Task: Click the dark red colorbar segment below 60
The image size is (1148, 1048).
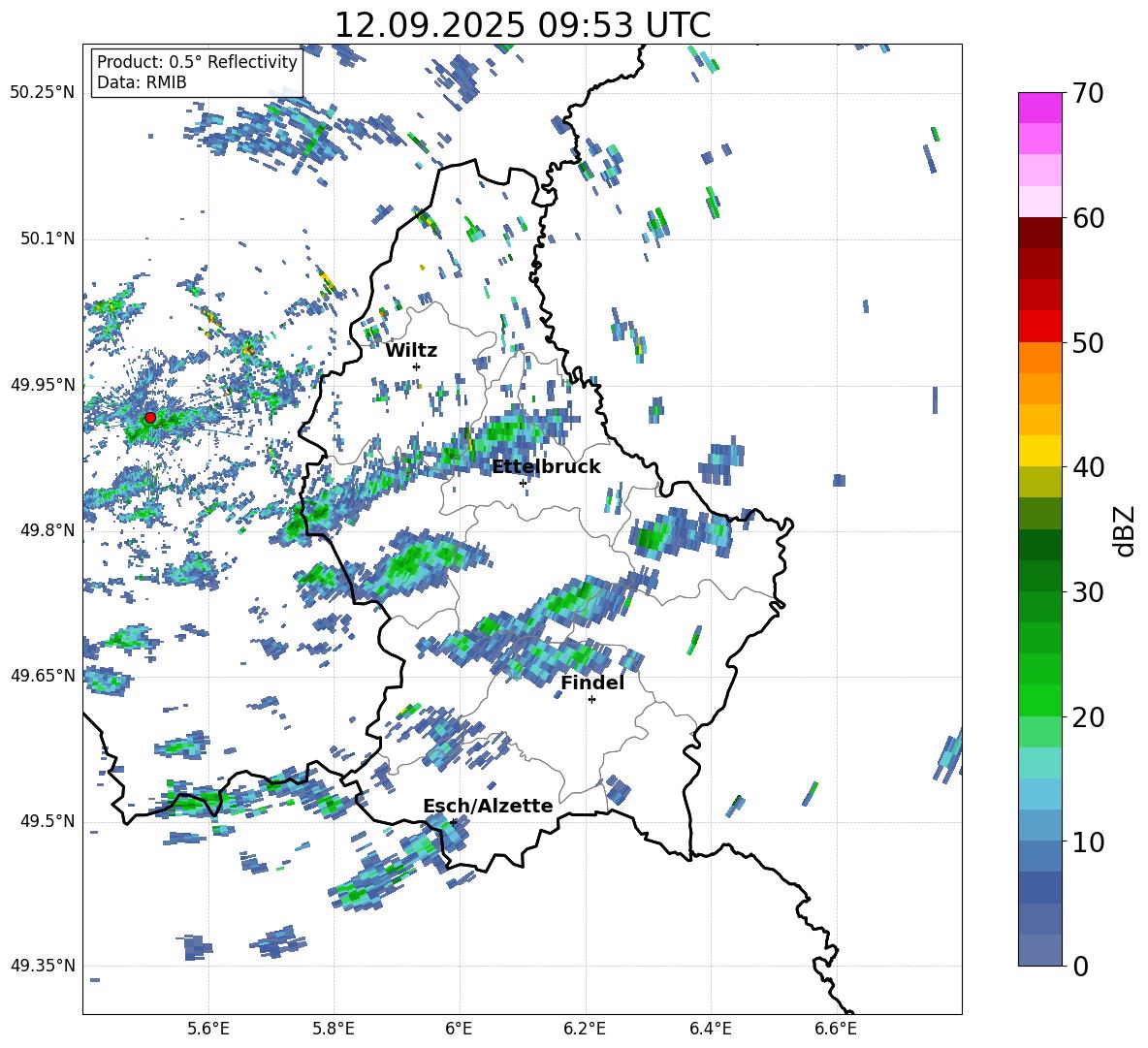Action: [1039, 233]
